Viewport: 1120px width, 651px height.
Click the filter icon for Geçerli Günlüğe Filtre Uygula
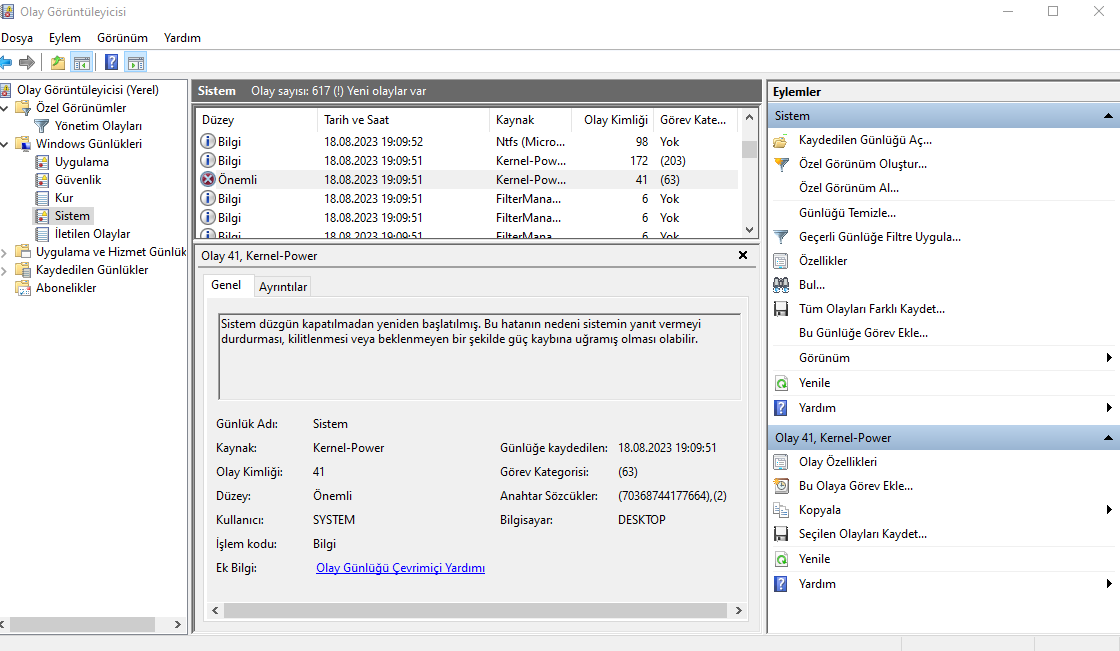point(782,237)
